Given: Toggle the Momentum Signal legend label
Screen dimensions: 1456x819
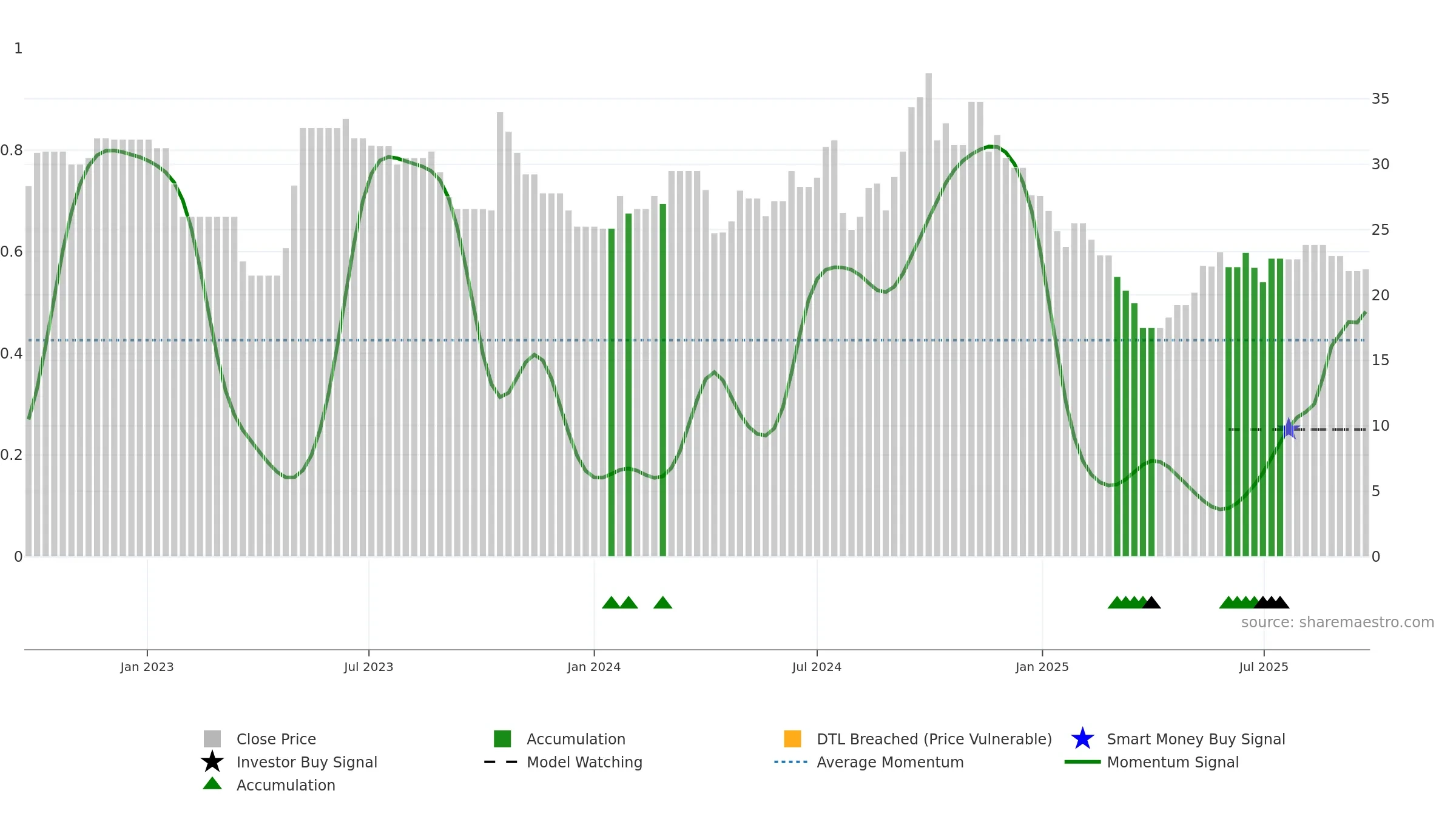Looking at the screenshot, I should pyautogui.click(x=1173, y=762).
